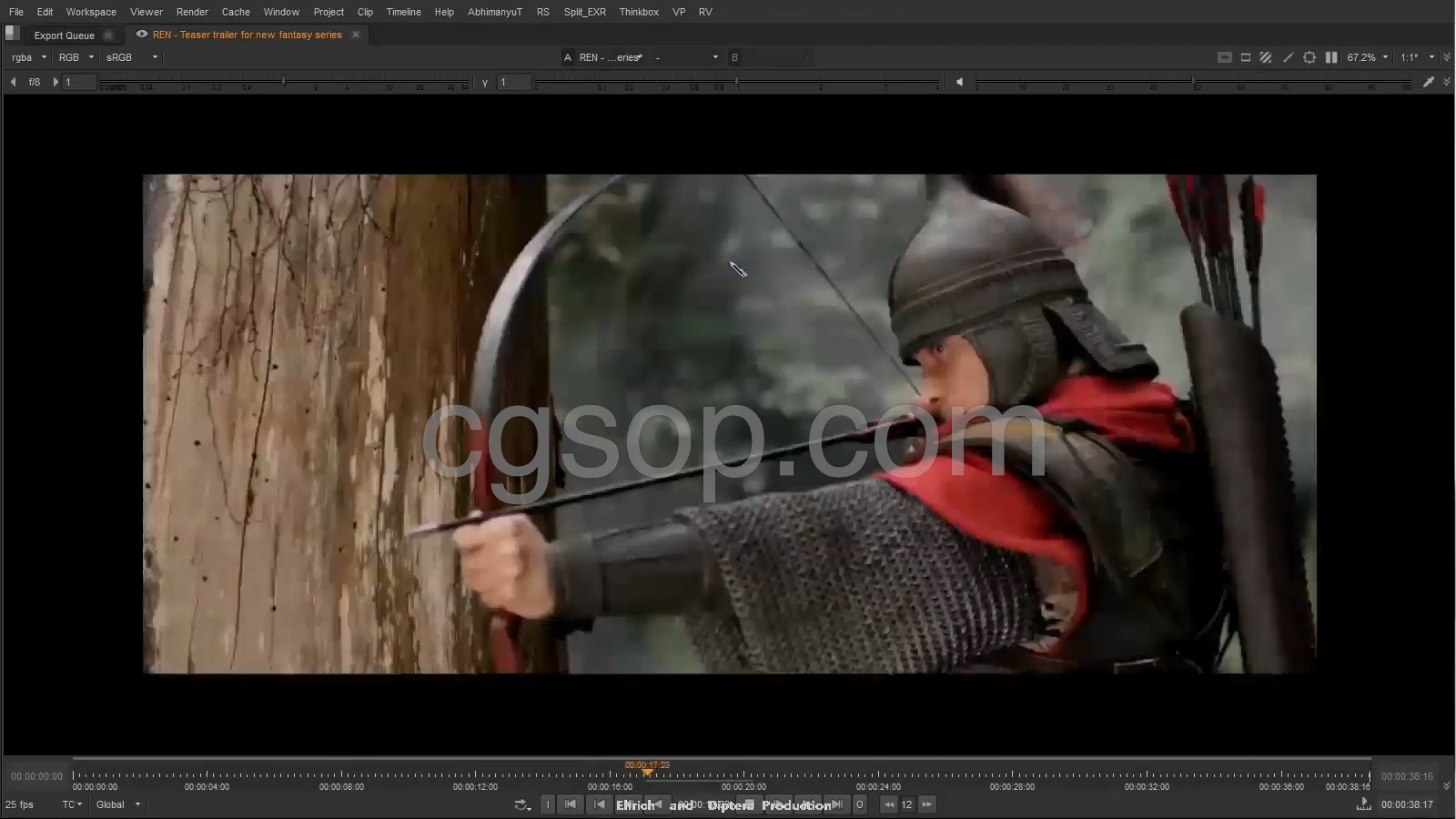Screen dimensions: 1456x819
Task: Collapse the gain toolbar chevron
Action: pos(1447,82)
